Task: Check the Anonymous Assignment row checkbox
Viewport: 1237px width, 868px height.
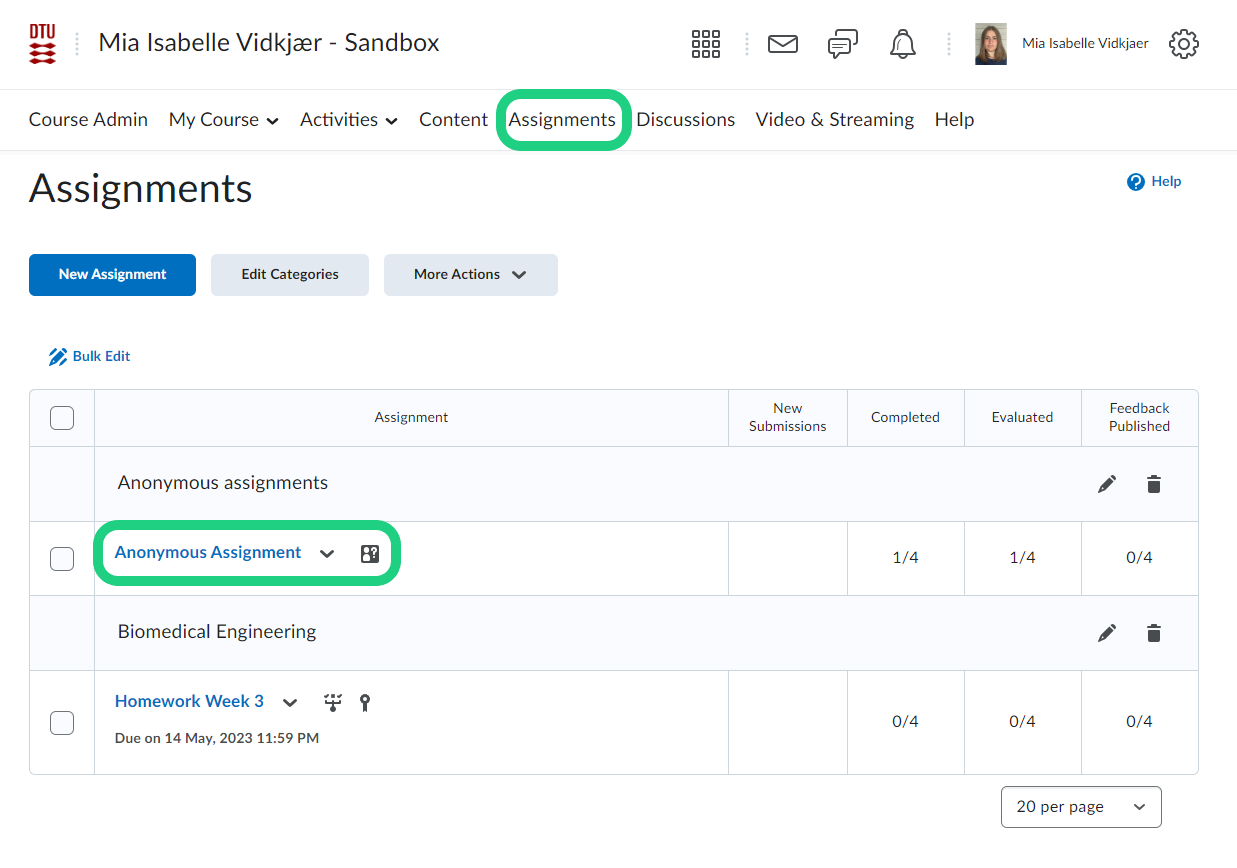Action: pos(62,558)
